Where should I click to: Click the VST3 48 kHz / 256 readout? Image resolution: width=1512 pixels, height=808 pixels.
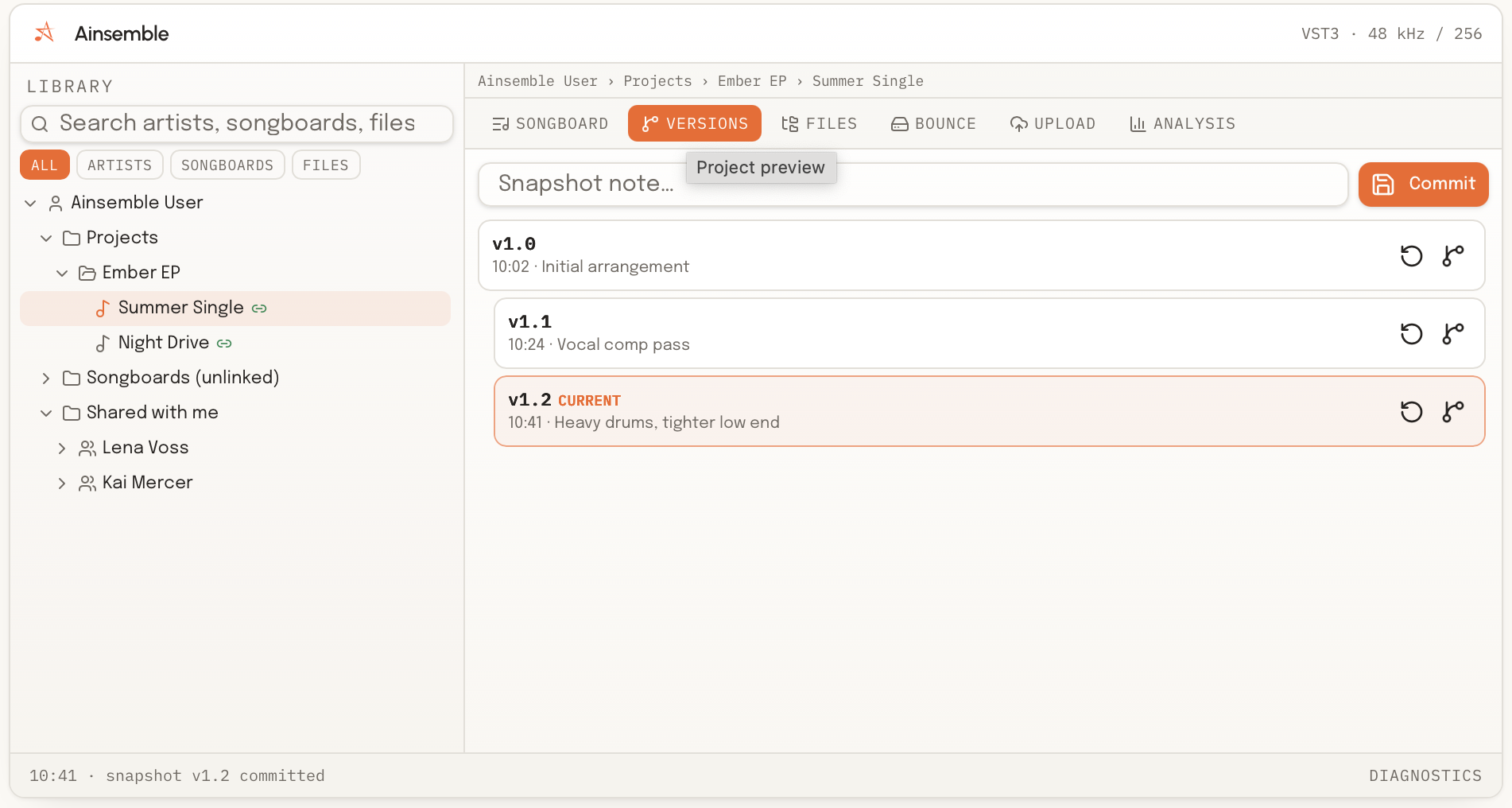pos(1391,33)
